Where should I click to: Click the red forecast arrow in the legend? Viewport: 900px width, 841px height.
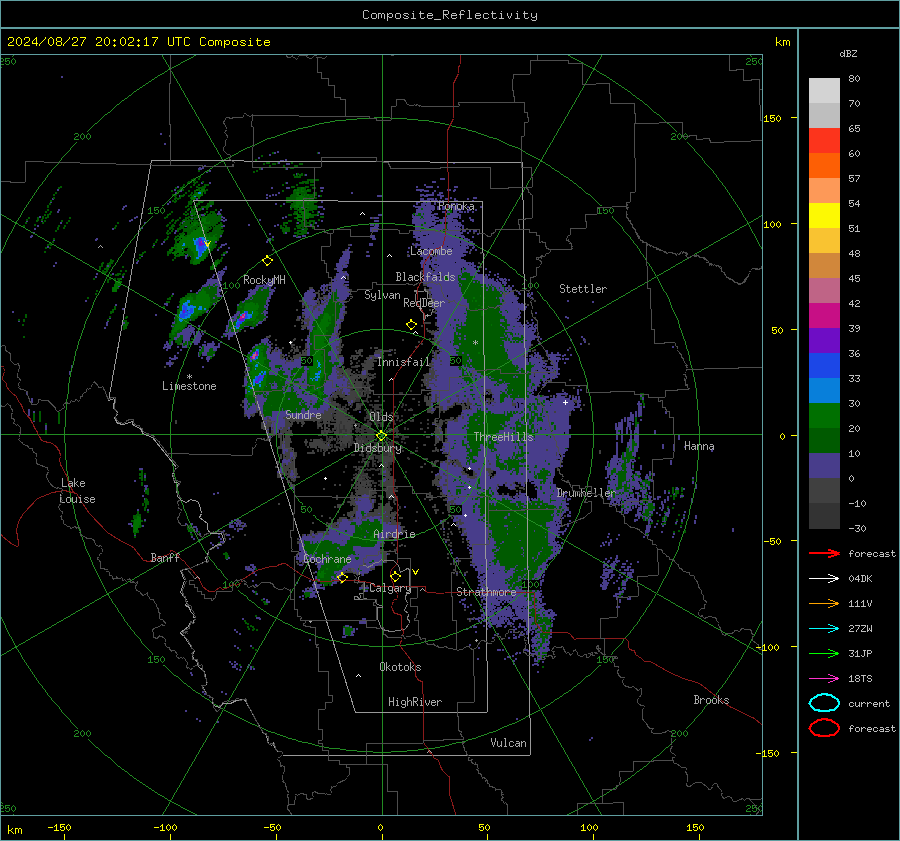point(824,553)
